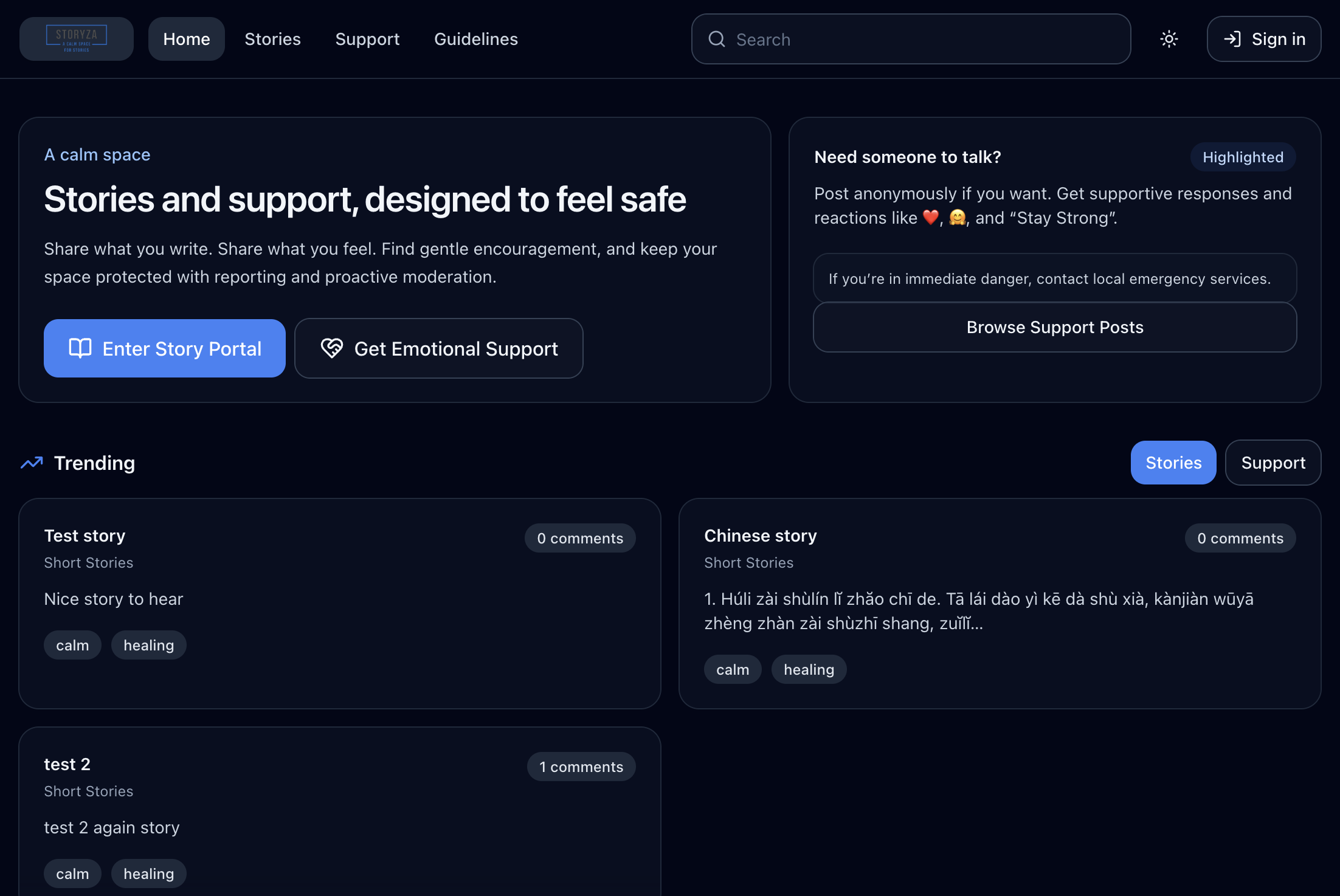Open the Test story card title
Image resolution: width=1340 pixels, height=896 pixels.
click(85, 536)
